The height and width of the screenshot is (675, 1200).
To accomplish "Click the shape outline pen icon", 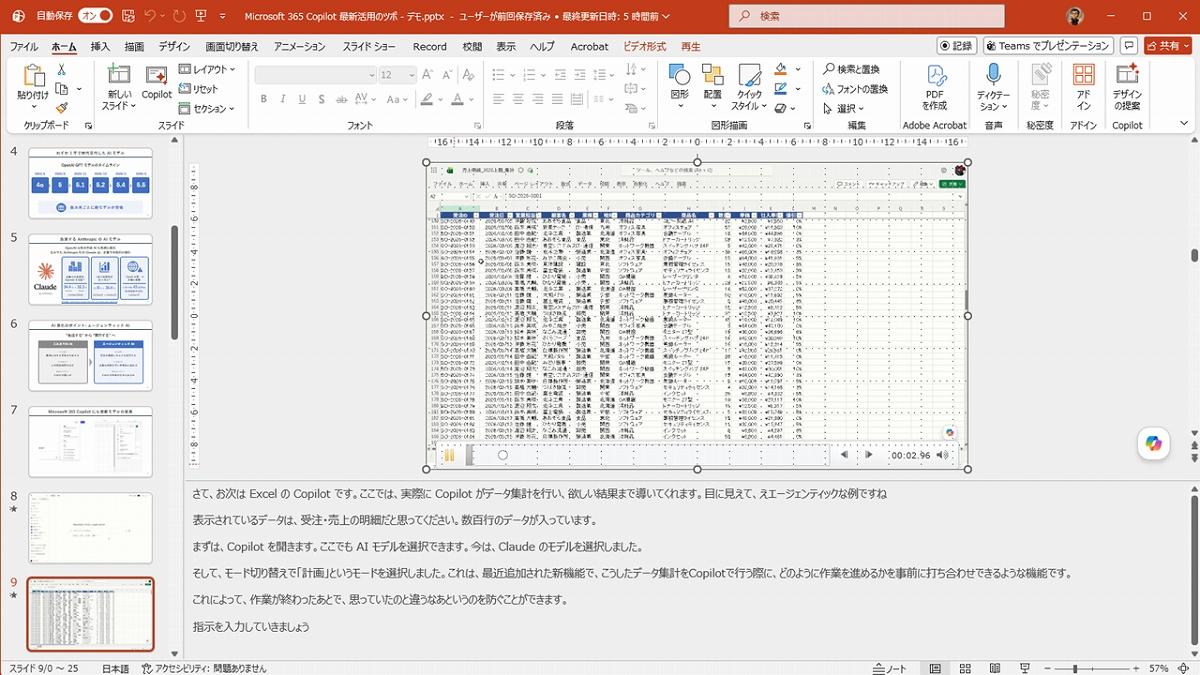I will pyautogui.click(x=780, y=89).
